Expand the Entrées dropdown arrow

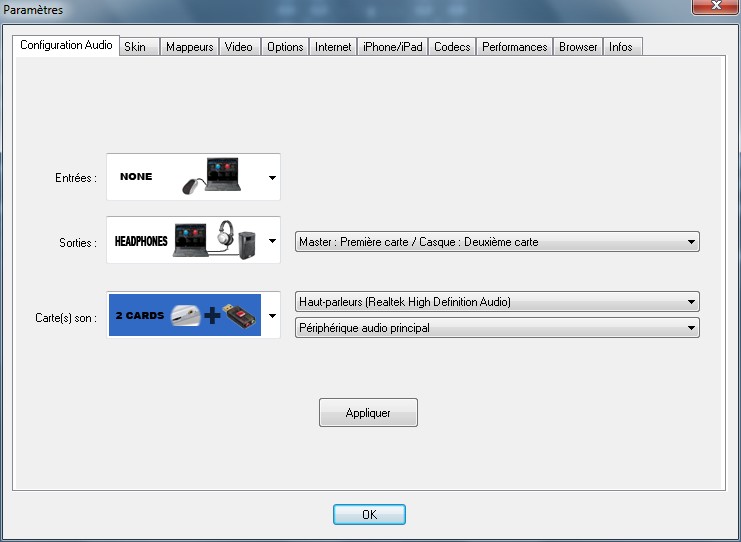pos(272,178)
